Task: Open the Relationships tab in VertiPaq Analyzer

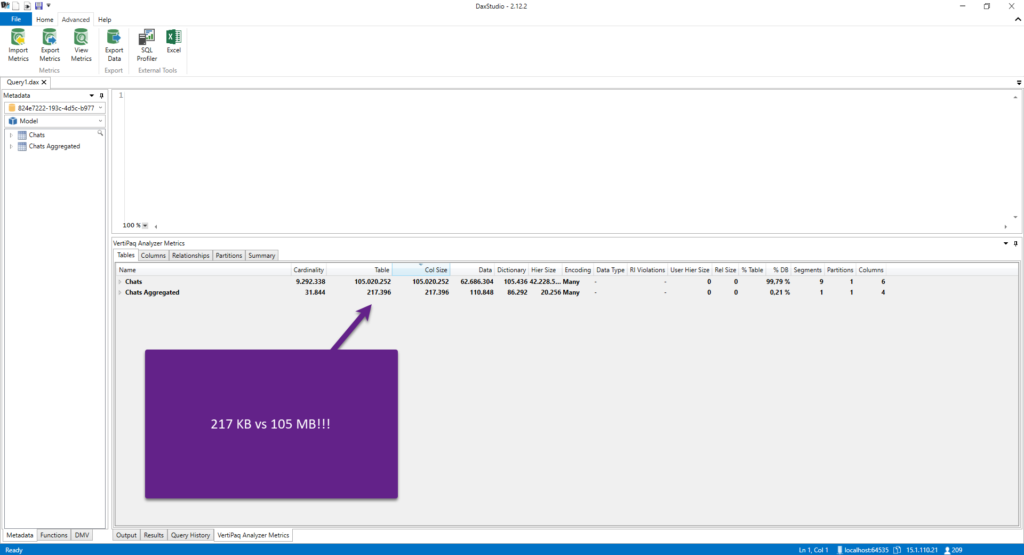Action: point(191,255)
